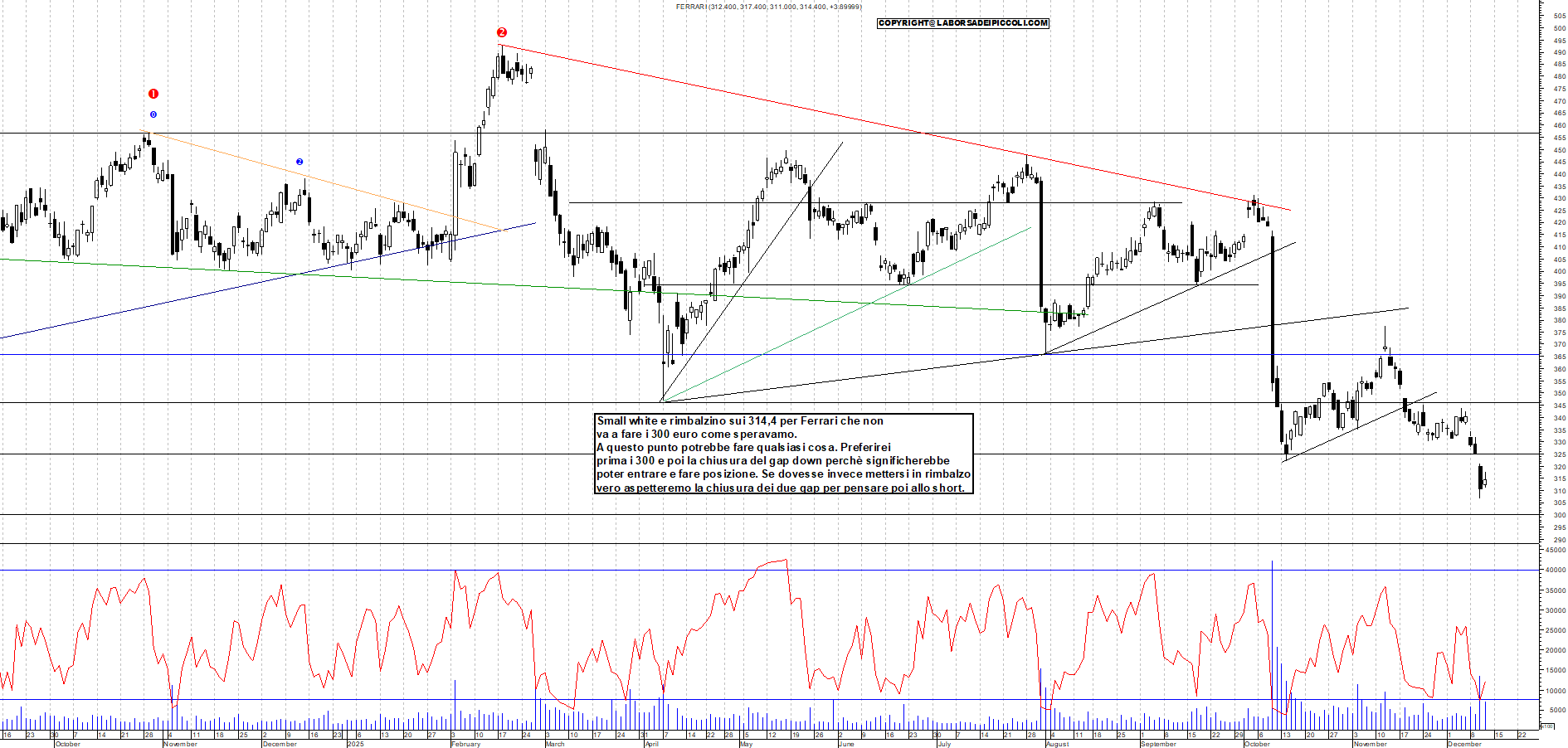Click the September label on time axis
The width and height of the screenshot is (1568, 748).
(1157, 744)
